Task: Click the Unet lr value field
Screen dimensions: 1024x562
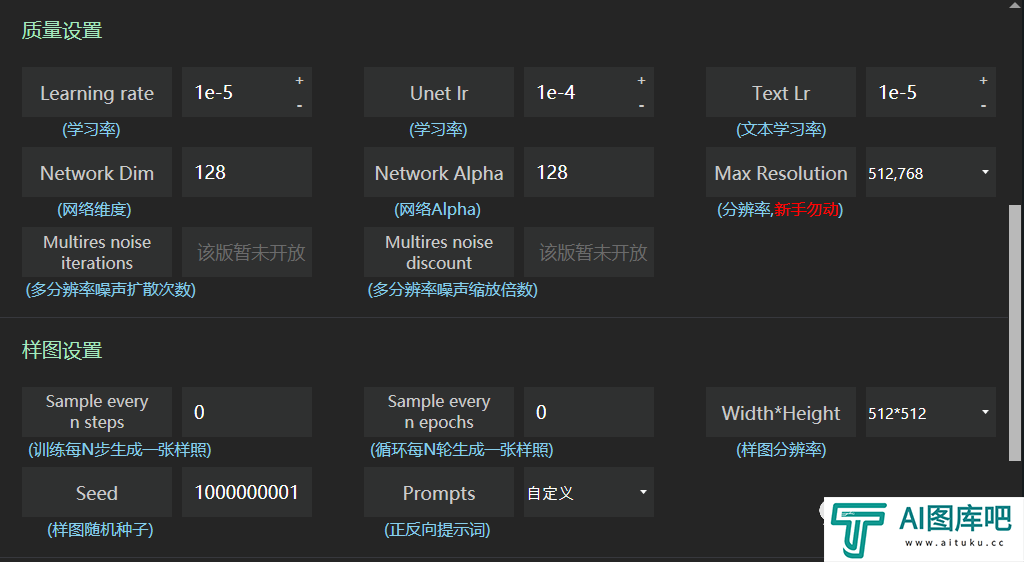Action: coord(579,92)
